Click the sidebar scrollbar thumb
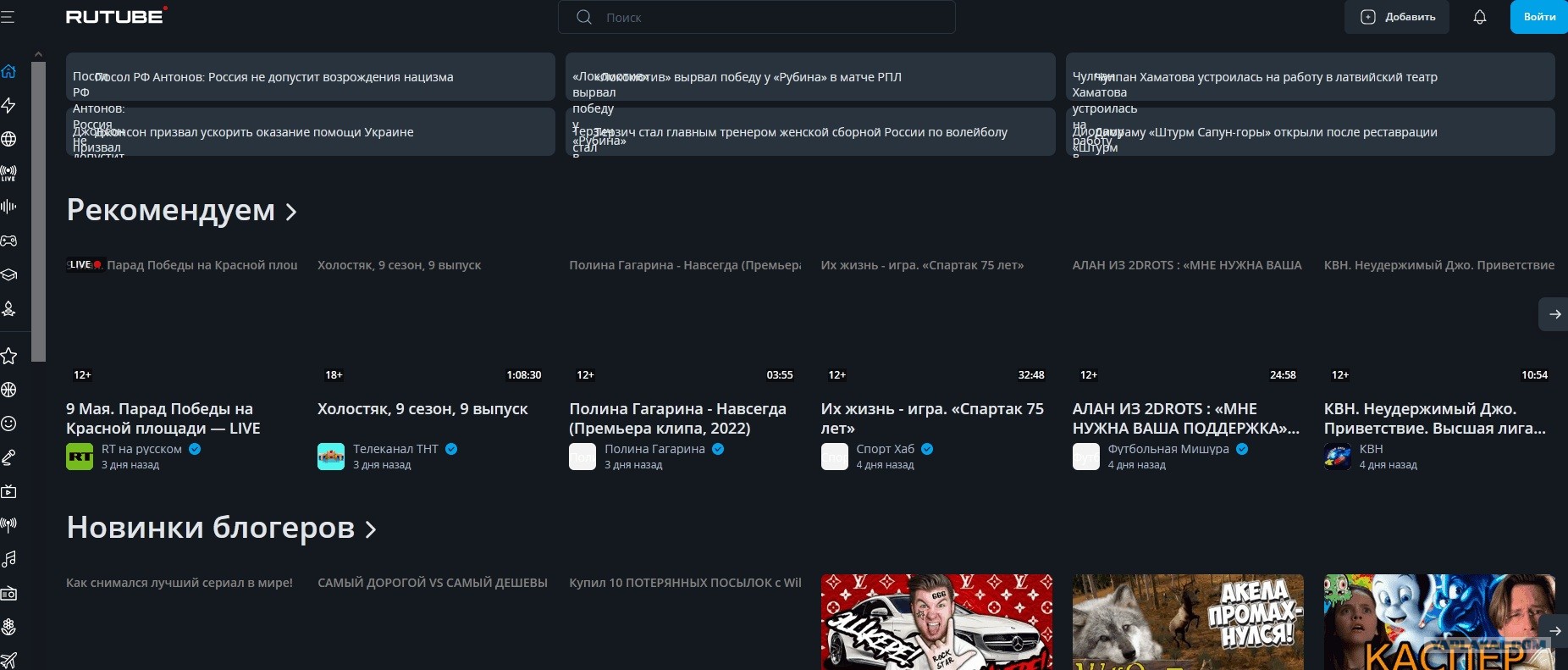1568x670 pixels. click(x=38, y=212)
